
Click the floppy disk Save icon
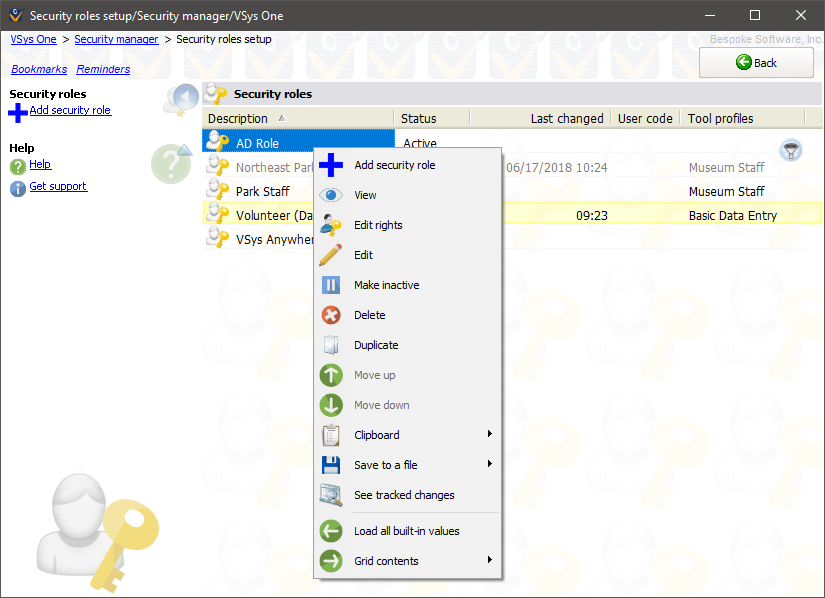(331, 465)
